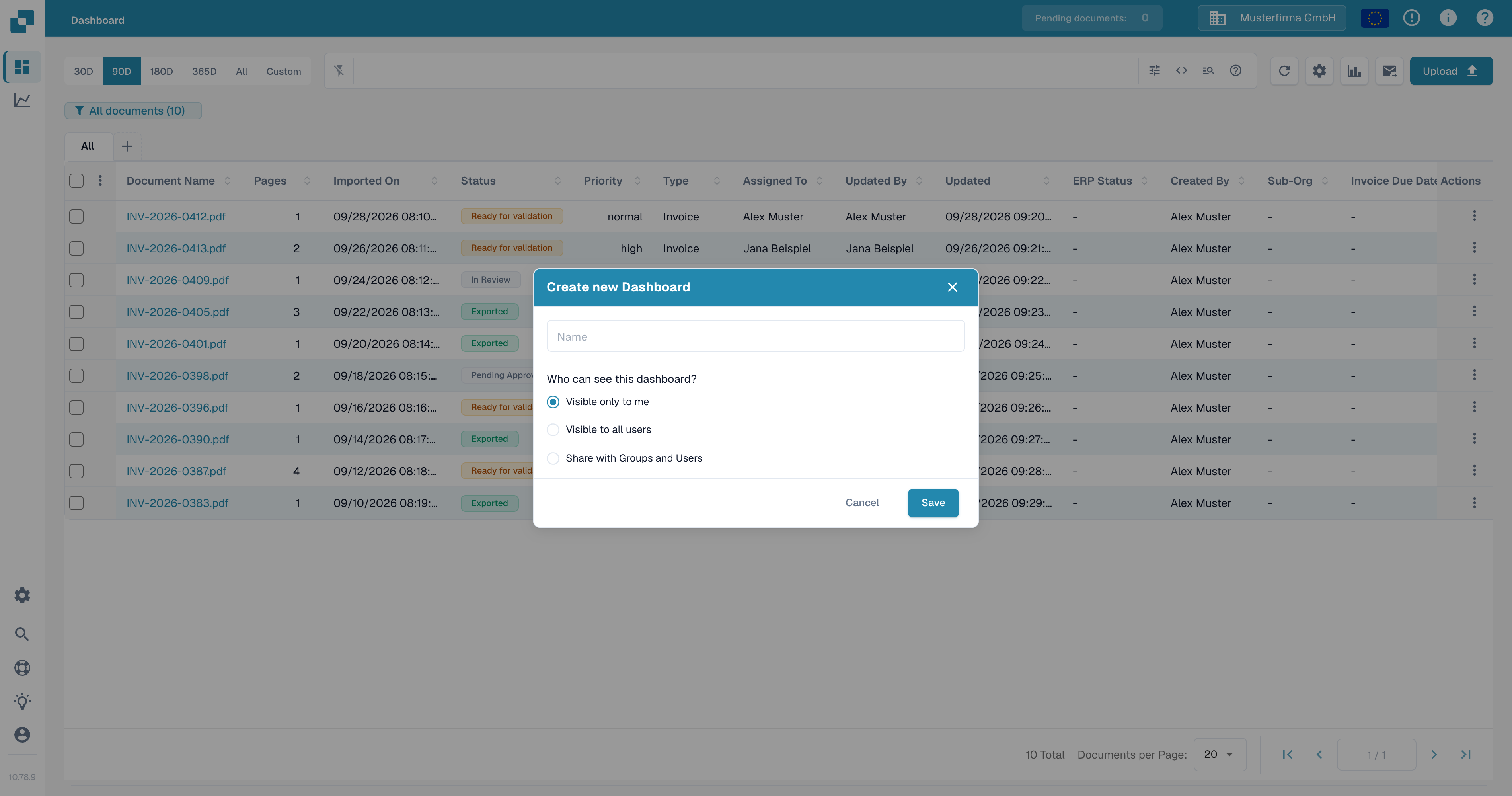Open the dashboard grid icon in sidebar

[22, 67]
